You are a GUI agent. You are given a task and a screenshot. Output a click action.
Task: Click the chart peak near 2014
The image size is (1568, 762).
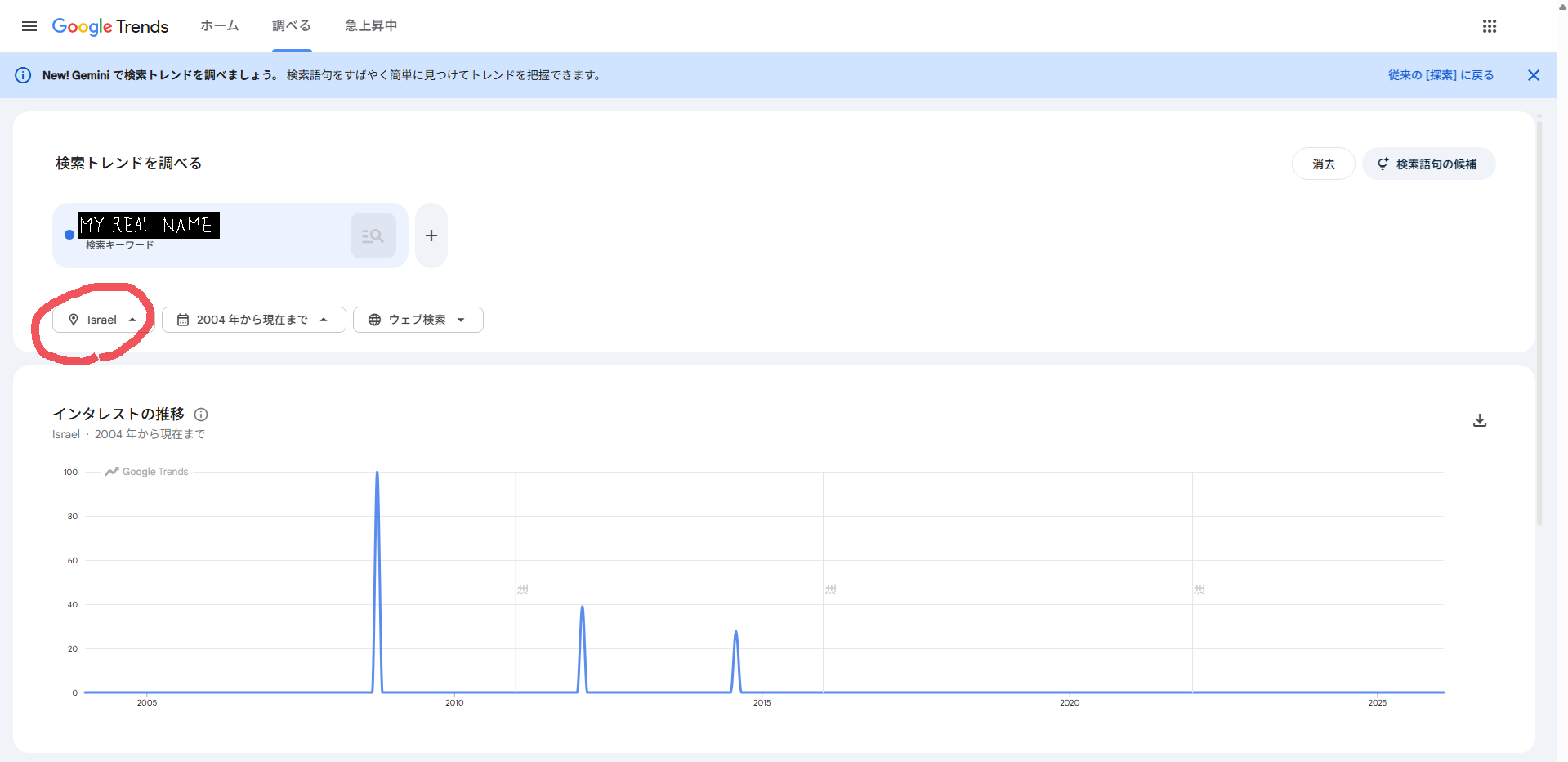[x=736, y=631]
